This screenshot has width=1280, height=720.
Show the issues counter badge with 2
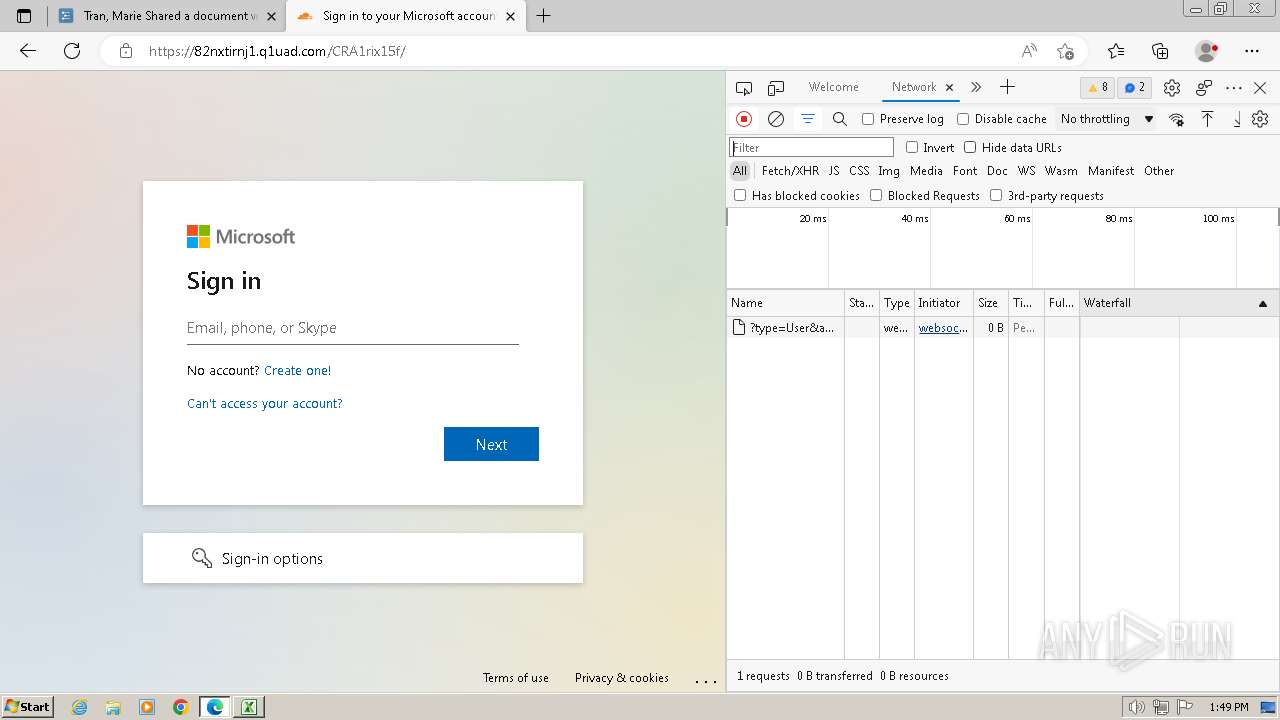1134,88
